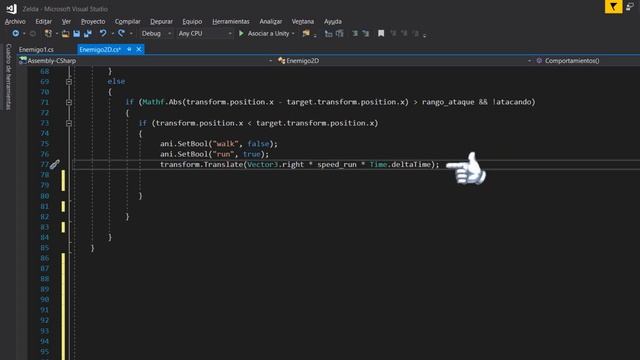This screenshot has height=360, width=640.
Task: Open the Ayuda menu
Action: [333, 22]
